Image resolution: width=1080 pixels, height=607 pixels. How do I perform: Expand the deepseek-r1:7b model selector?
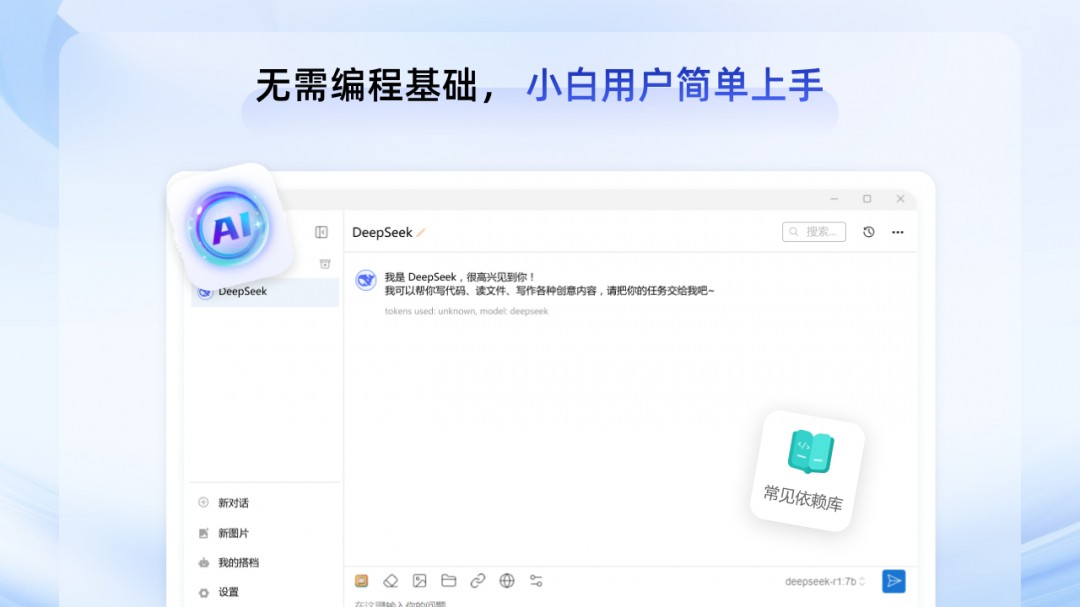(824, 582)
